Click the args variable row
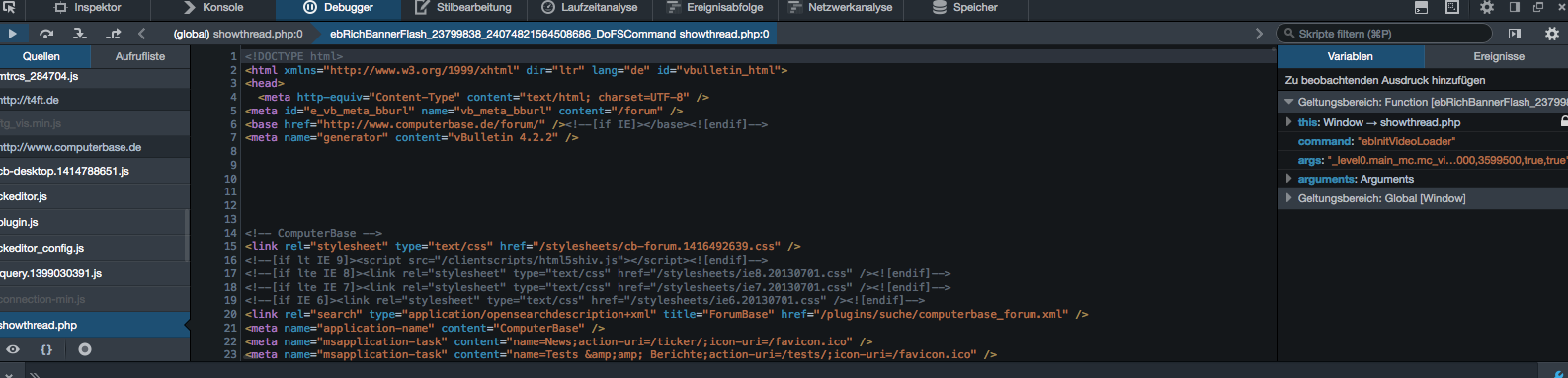The height and width of the screenshot is (378, 1568). 1423,160
